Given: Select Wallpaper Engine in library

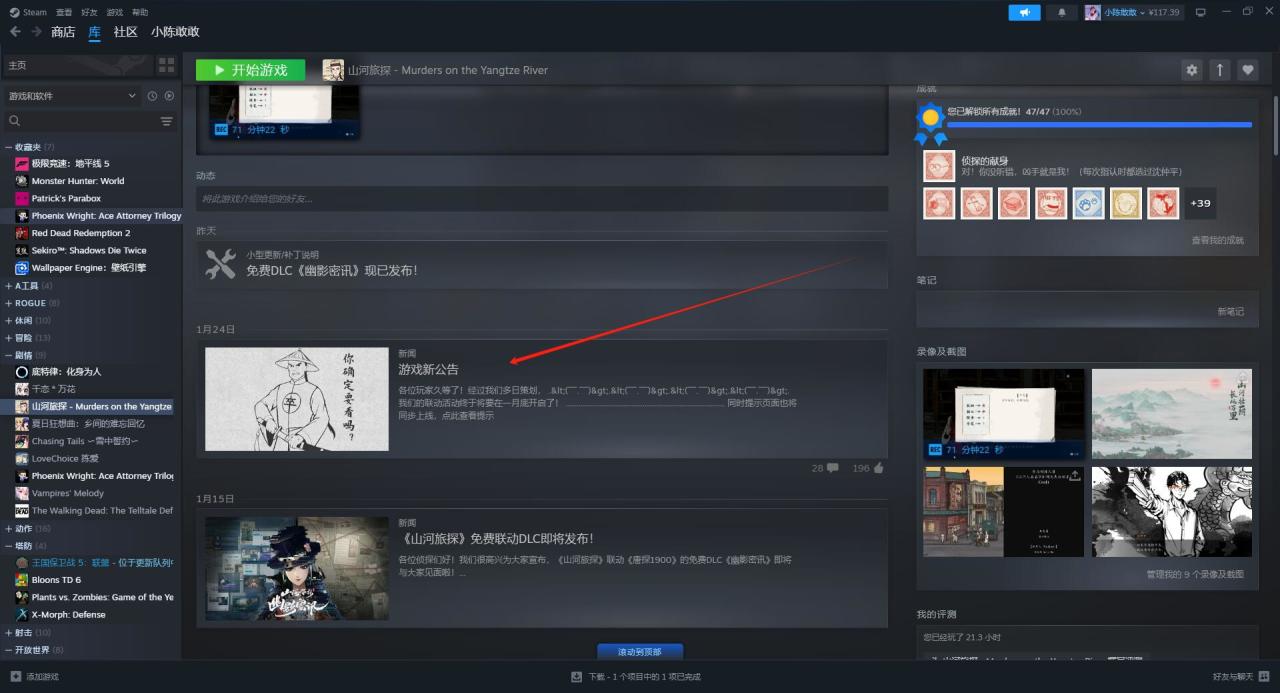Looking at the screenshot, I should click(89, 268).
